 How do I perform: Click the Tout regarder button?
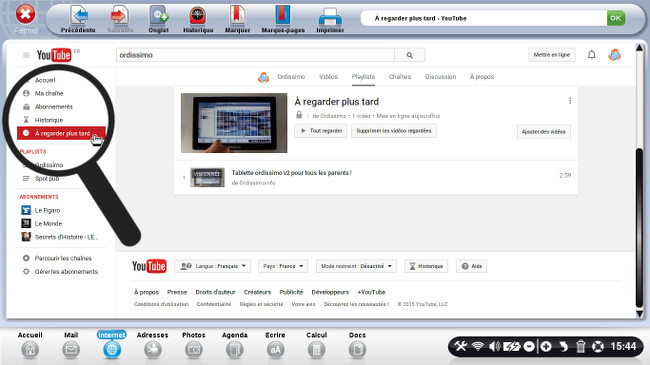(321, 131)
